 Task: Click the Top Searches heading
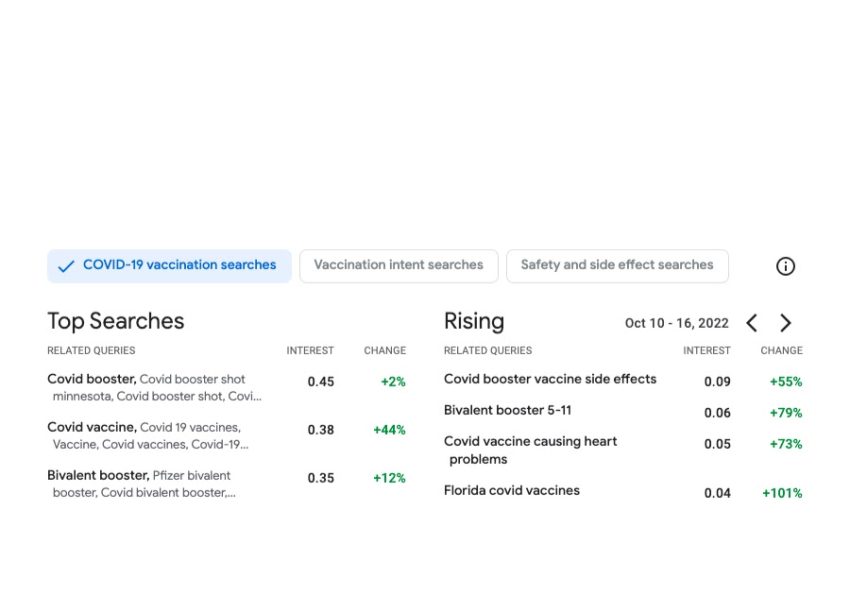click(115, 321)
